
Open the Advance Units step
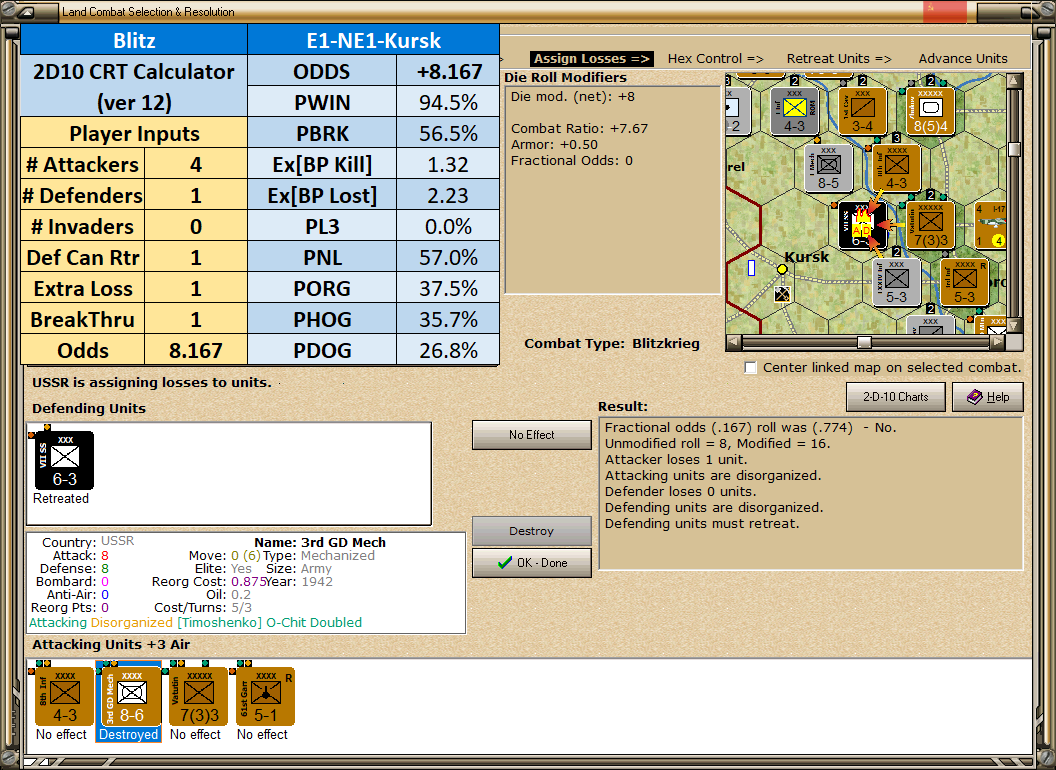(x=963, y=59)
